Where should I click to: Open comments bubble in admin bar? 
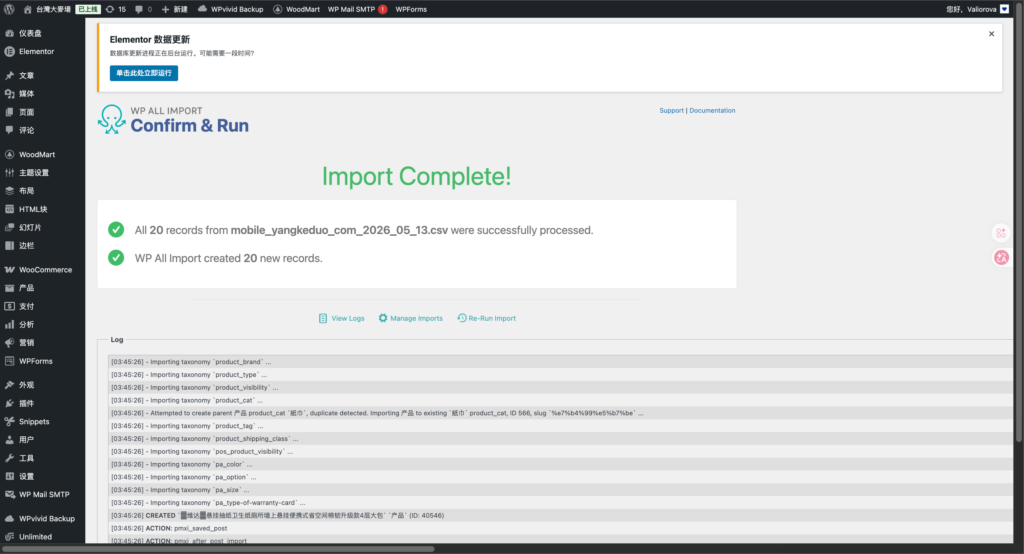143,9
